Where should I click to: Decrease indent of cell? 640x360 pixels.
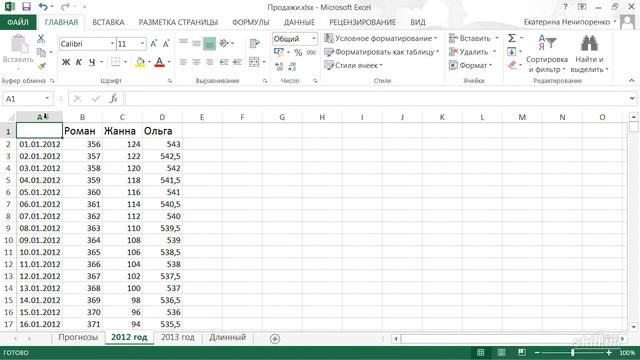[224, 62]
